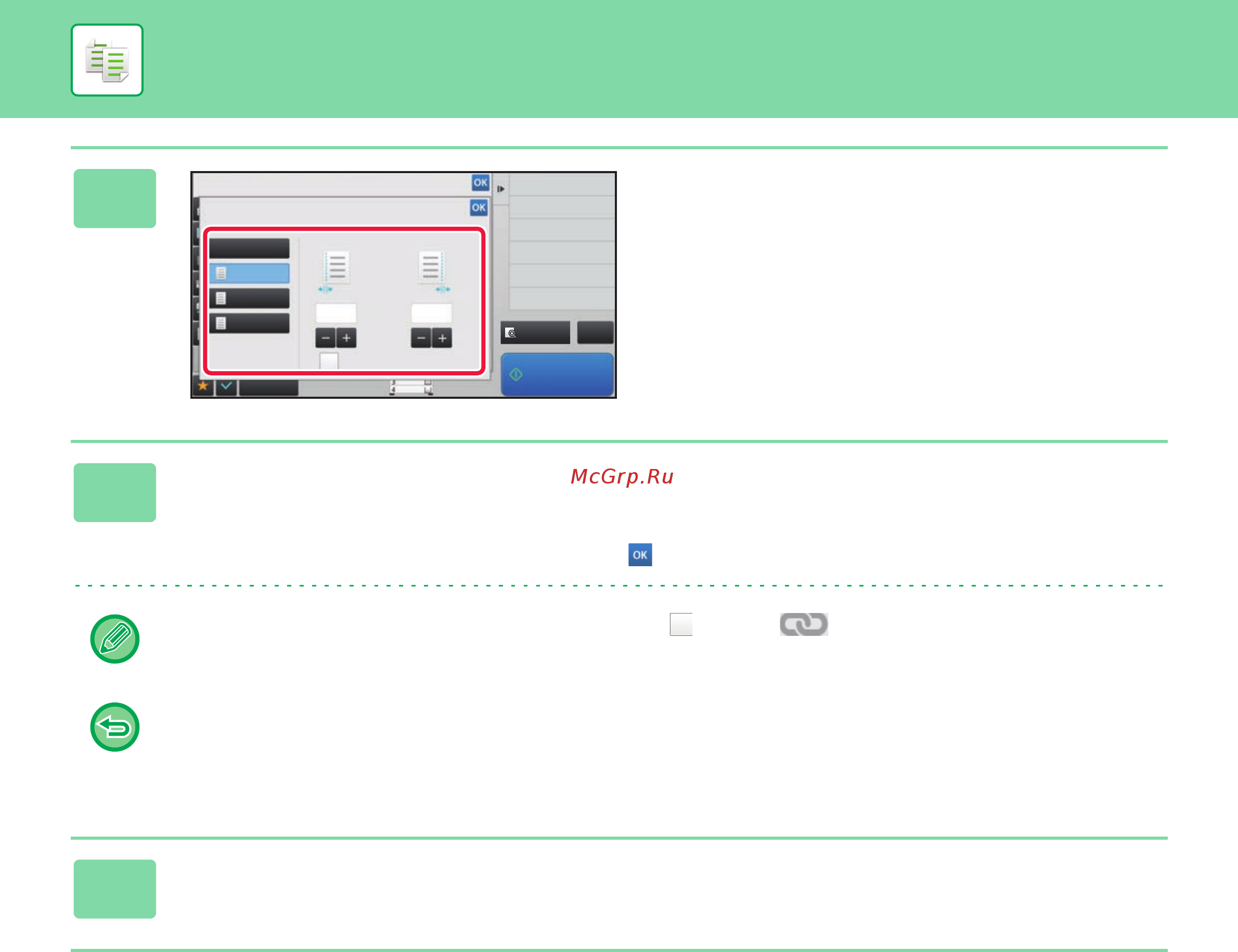Screen dimensions: 1238x952
Task: Decrease the right value with minus button
Action: click(x=421, y=338)
